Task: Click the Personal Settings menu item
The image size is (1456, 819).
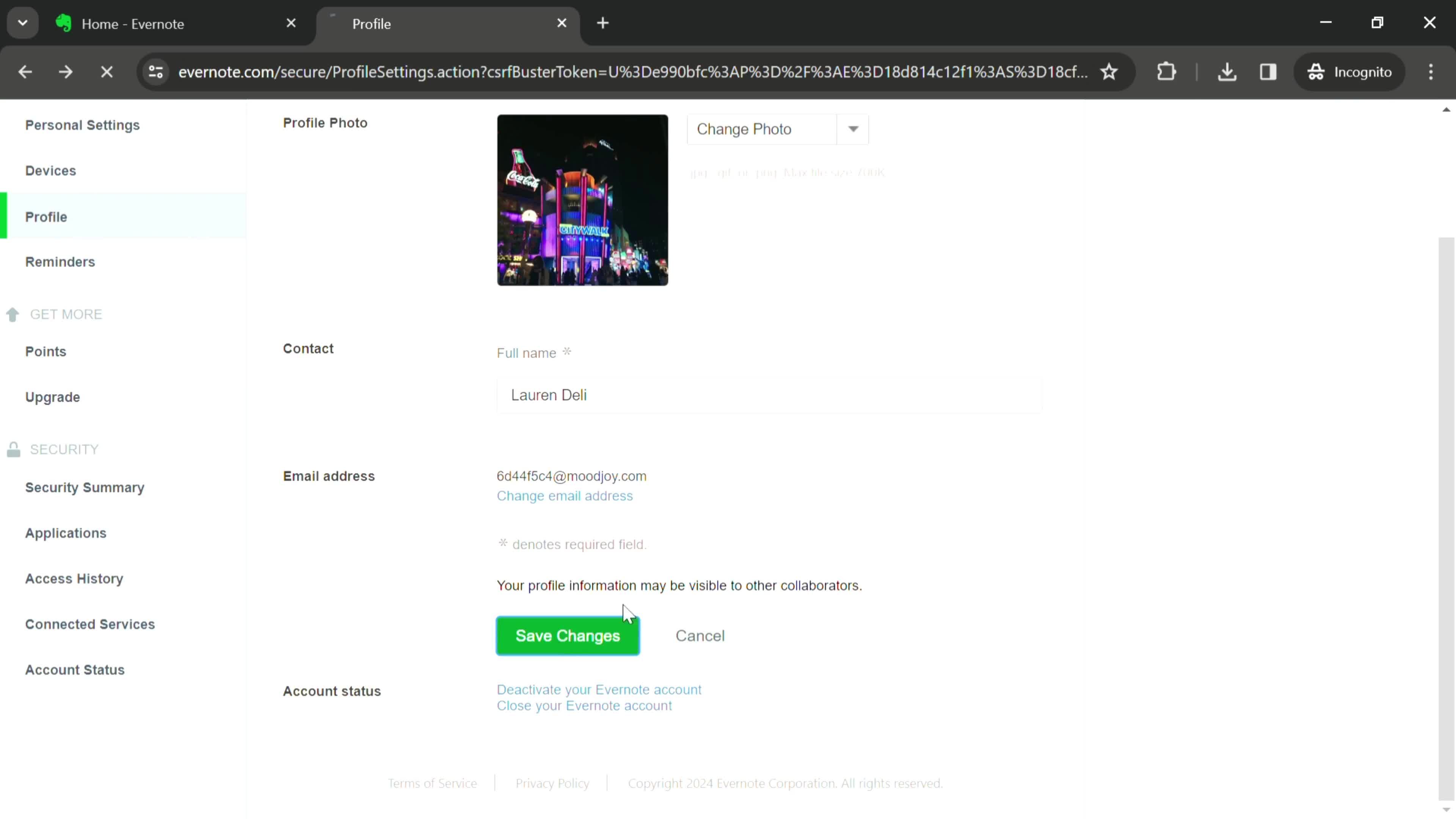Action: (82, 124)
